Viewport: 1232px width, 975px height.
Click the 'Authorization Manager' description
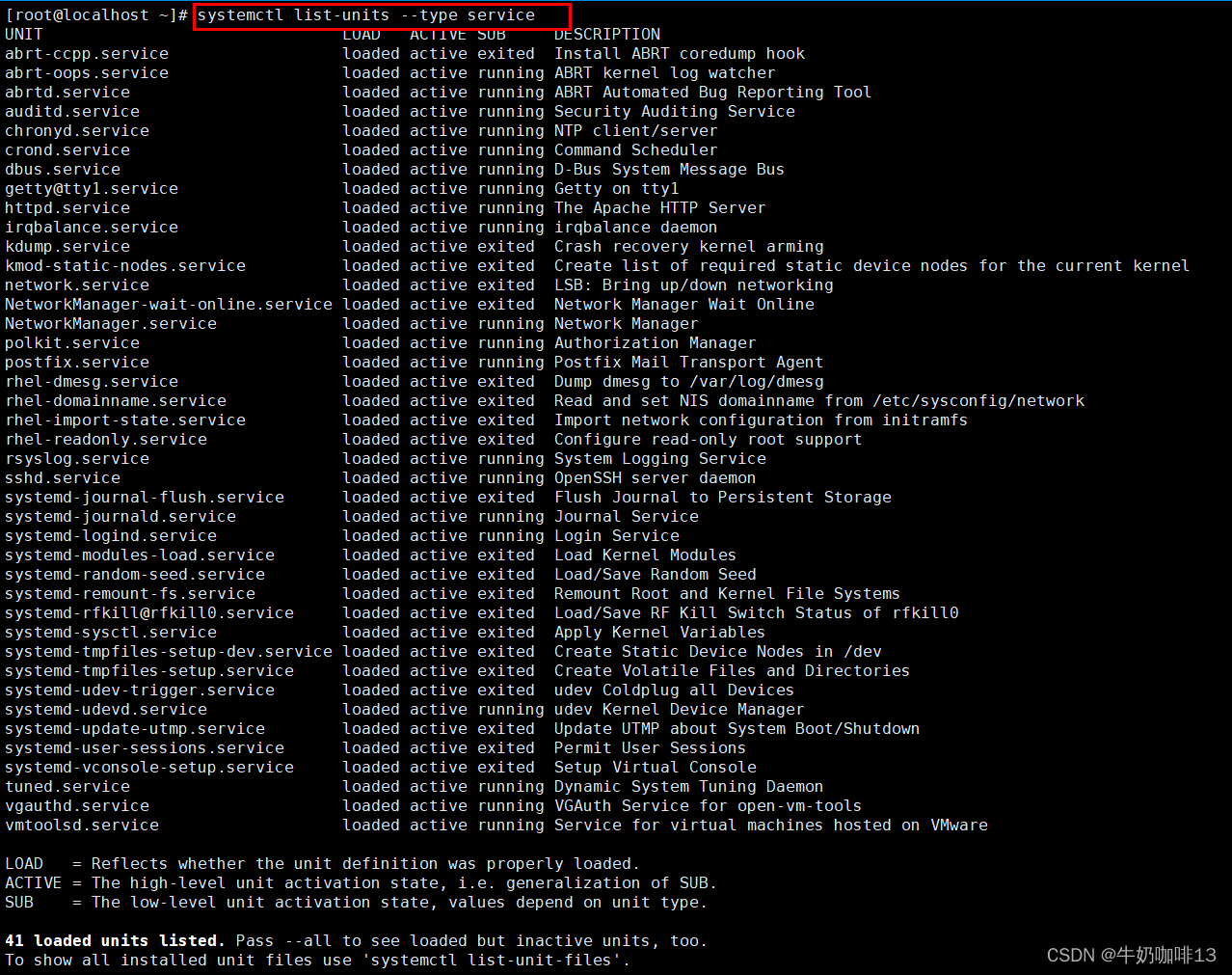[656, 343]
